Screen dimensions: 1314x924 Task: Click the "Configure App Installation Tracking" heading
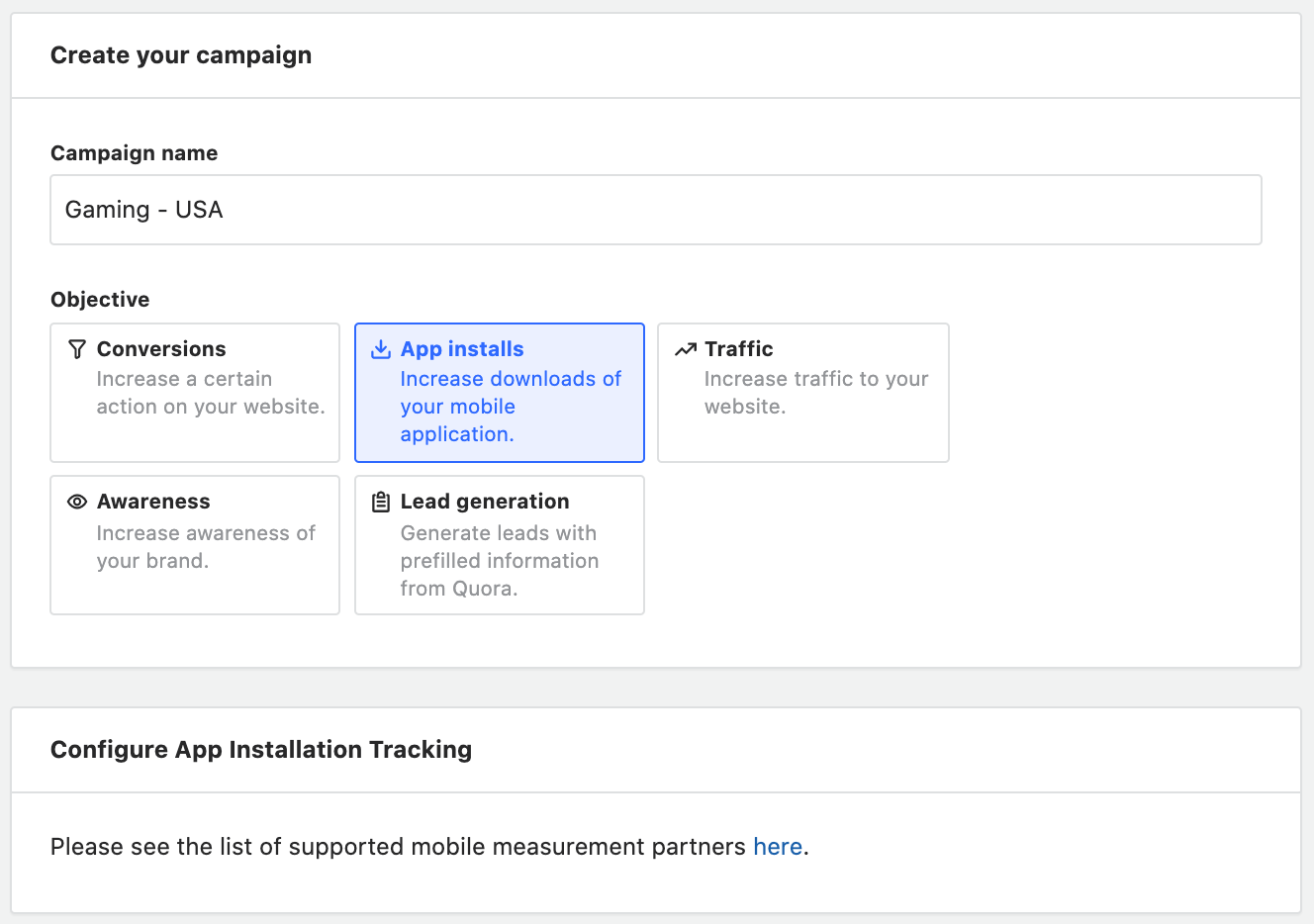[261, 750]
